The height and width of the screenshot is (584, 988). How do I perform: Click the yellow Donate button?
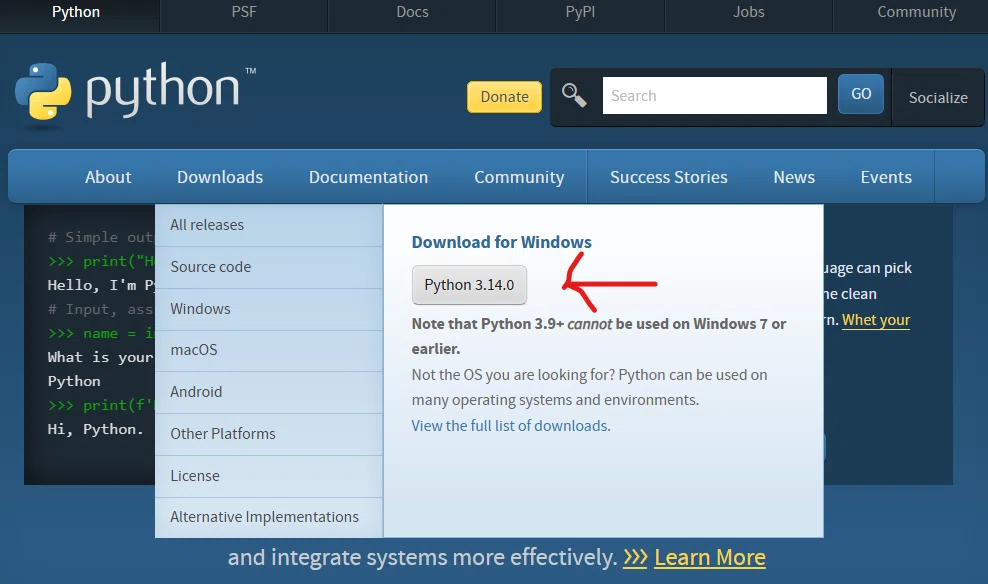pos(504,97)
